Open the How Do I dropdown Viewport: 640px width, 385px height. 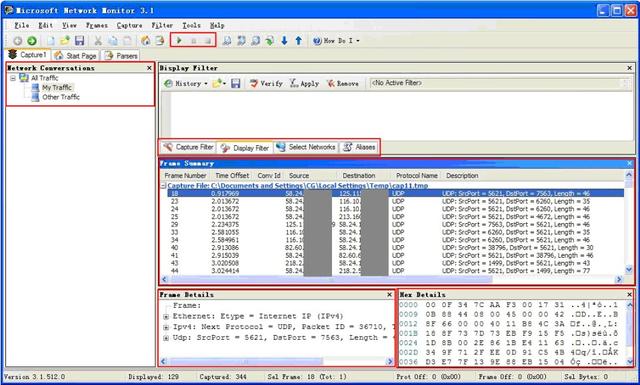(336, 41)
